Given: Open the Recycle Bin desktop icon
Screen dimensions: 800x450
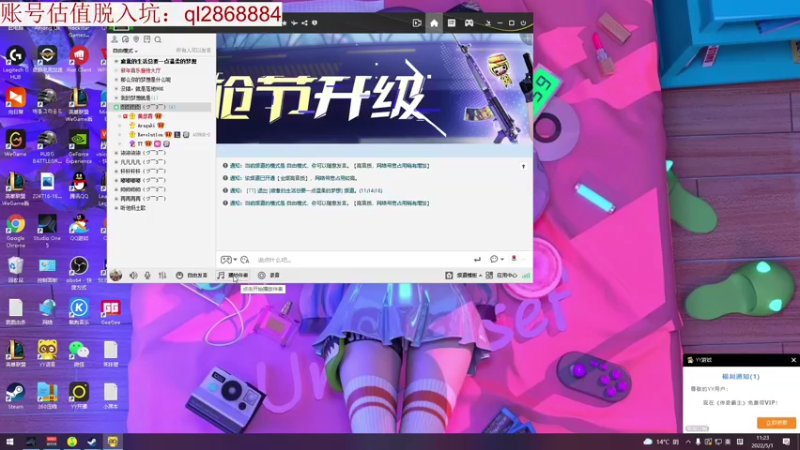Looking at the screenshot, I should coord(15,269).
